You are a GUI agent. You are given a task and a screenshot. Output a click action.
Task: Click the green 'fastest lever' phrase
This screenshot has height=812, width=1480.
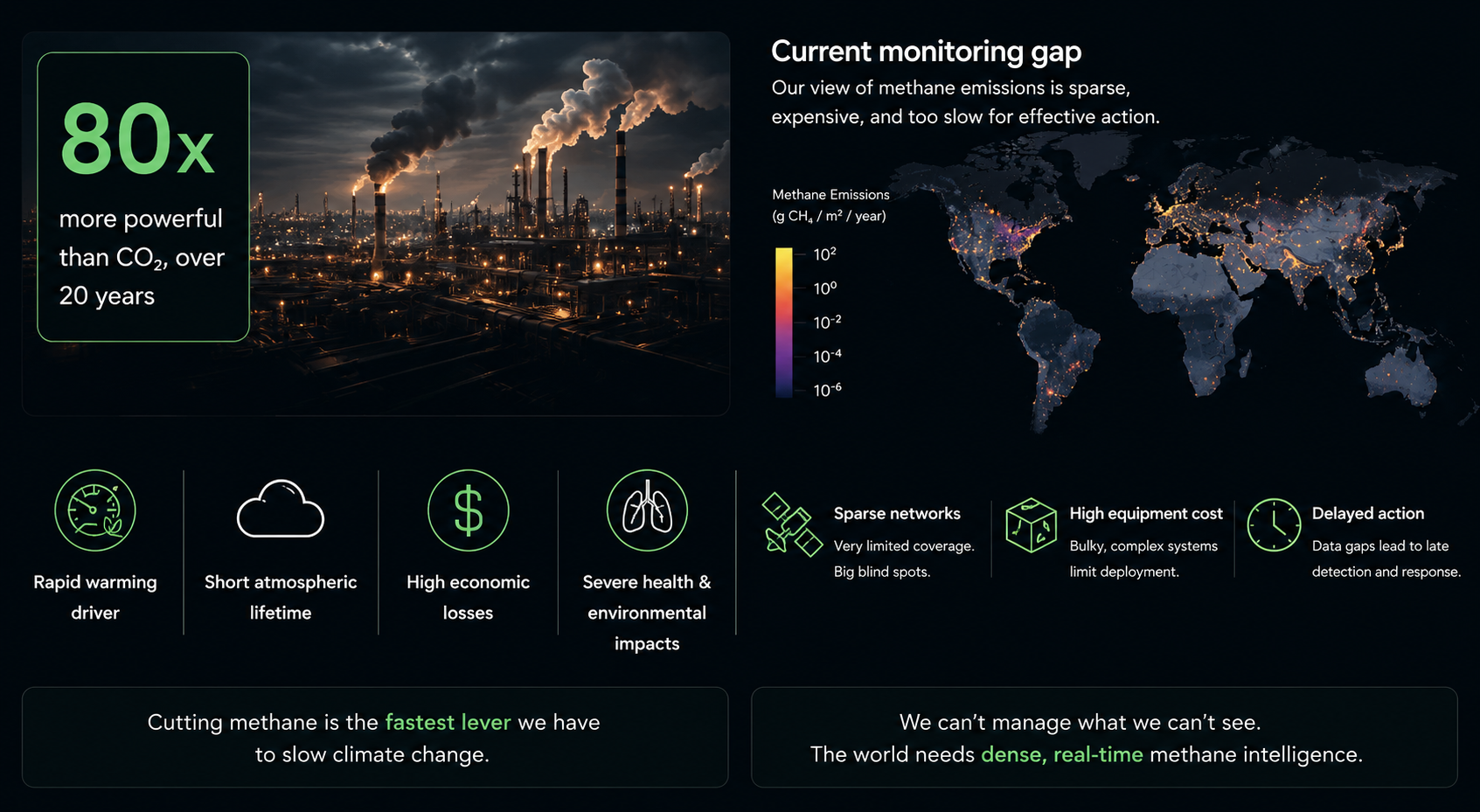pyautogui.click(x=448, y=722)
